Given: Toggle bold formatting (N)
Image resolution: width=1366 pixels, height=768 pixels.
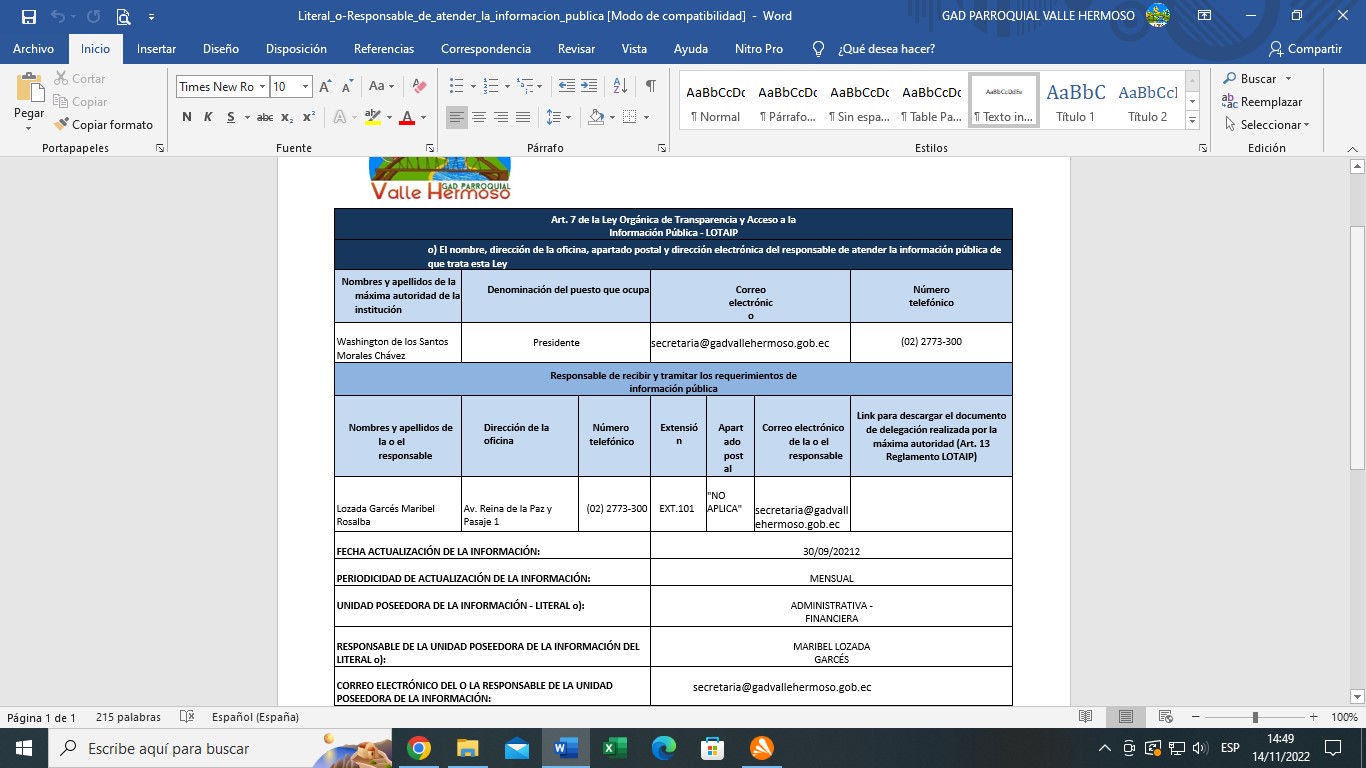Looking at the screenshot, I should (186, 117).
